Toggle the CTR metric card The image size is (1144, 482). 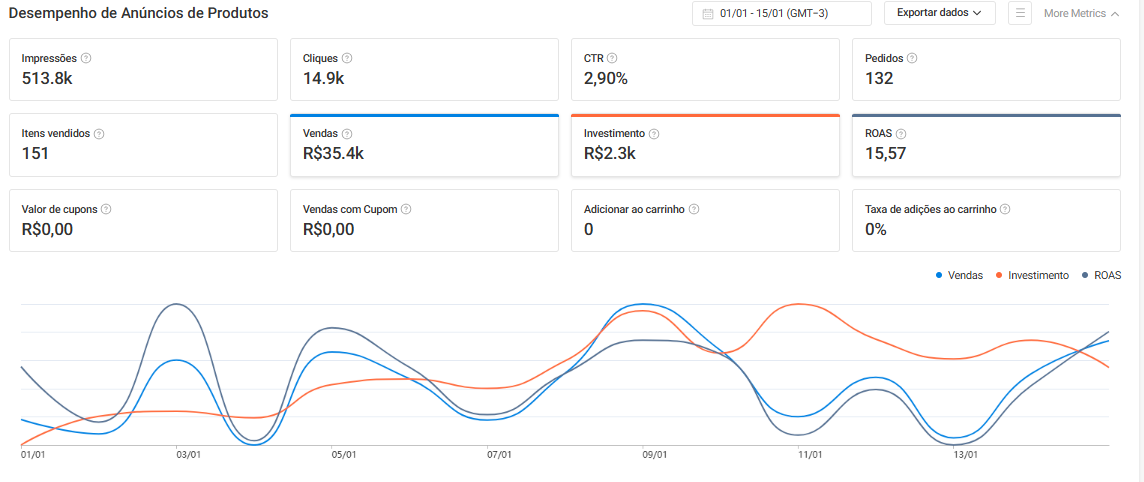(x=706, y=69)
